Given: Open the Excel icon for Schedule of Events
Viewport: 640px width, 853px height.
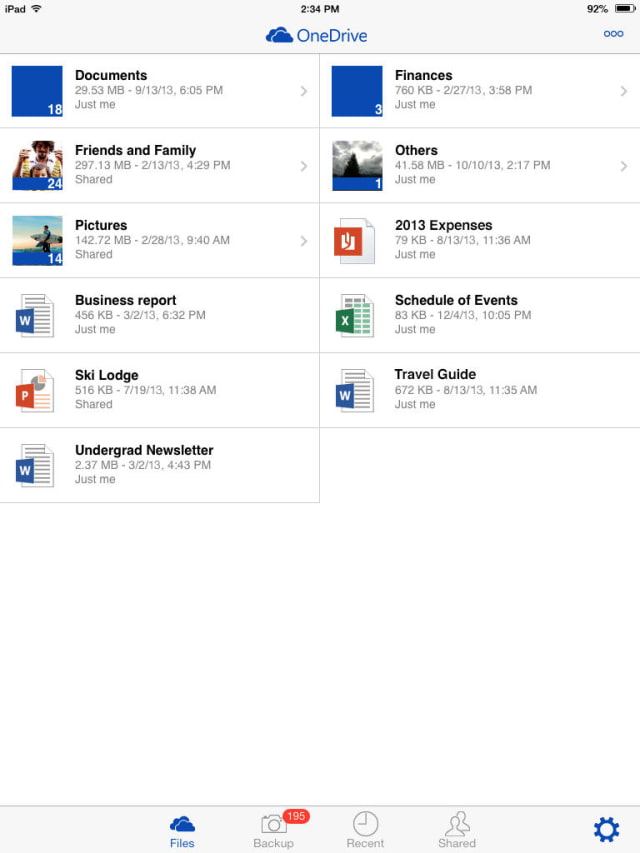Looking at the screenshot, I should point(355,316).
